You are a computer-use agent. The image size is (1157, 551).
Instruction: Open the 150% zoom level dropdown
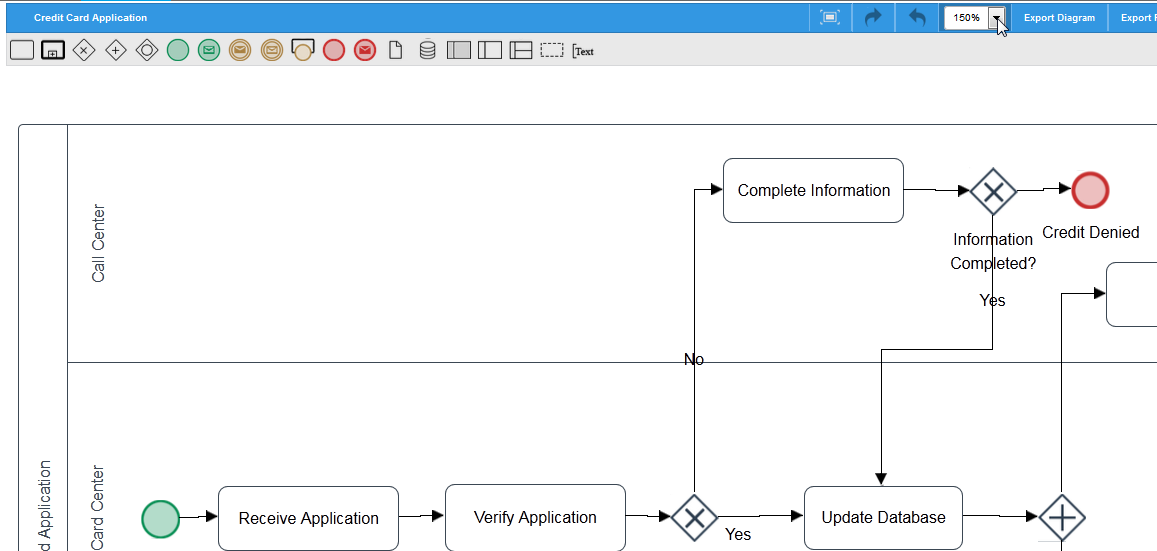point(997,18)
